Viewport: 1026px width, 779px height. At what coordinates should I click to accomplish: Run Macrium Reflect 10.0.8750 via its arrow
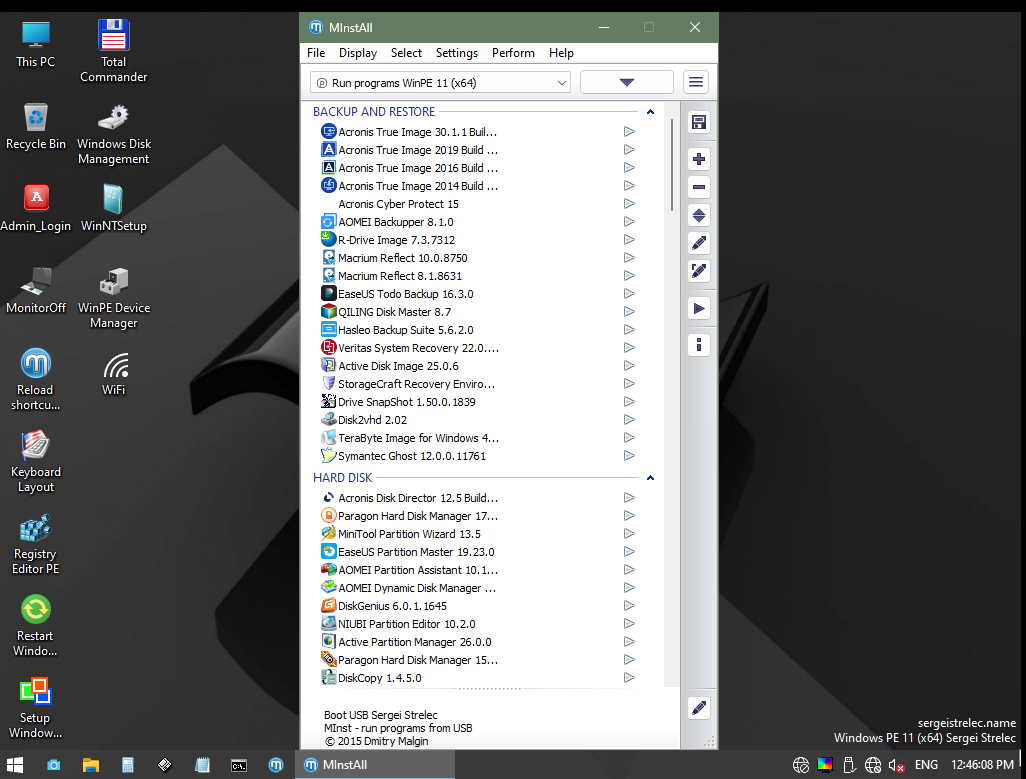pyautogui.click(x=629, y=258)
